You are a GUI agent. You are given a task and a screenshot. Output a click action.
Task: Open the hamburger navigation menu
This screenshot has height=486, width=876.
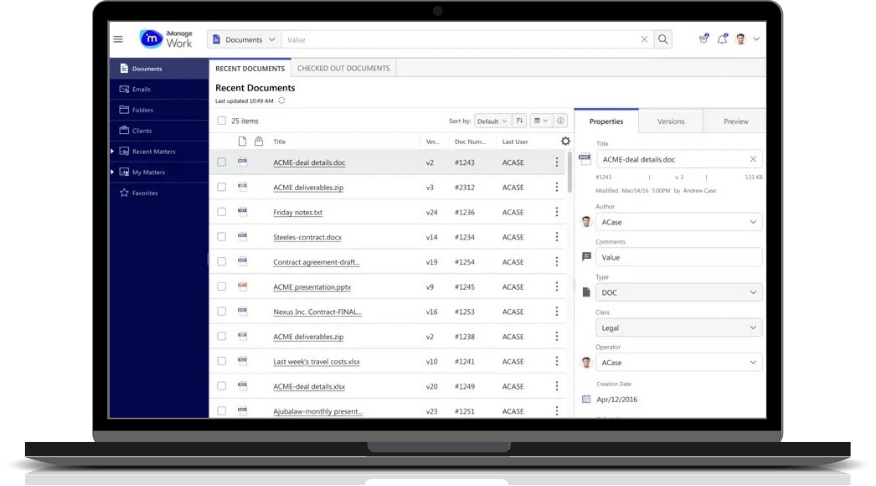pyautogui.click(x=118, y=39)
